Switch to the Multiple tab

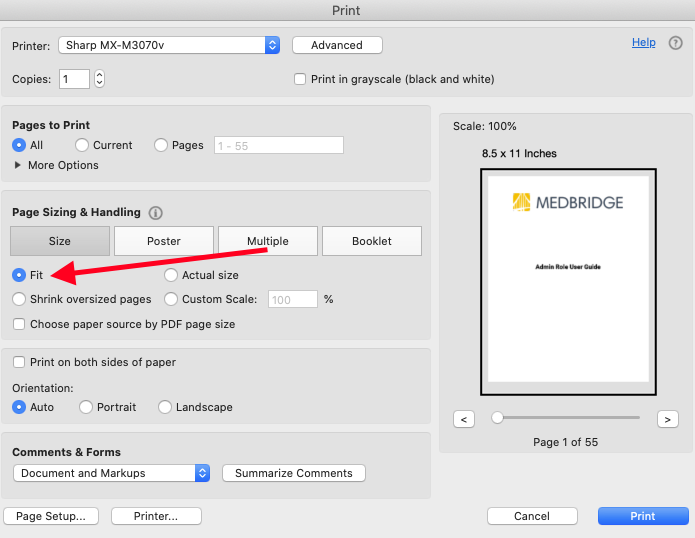point(268,241)
